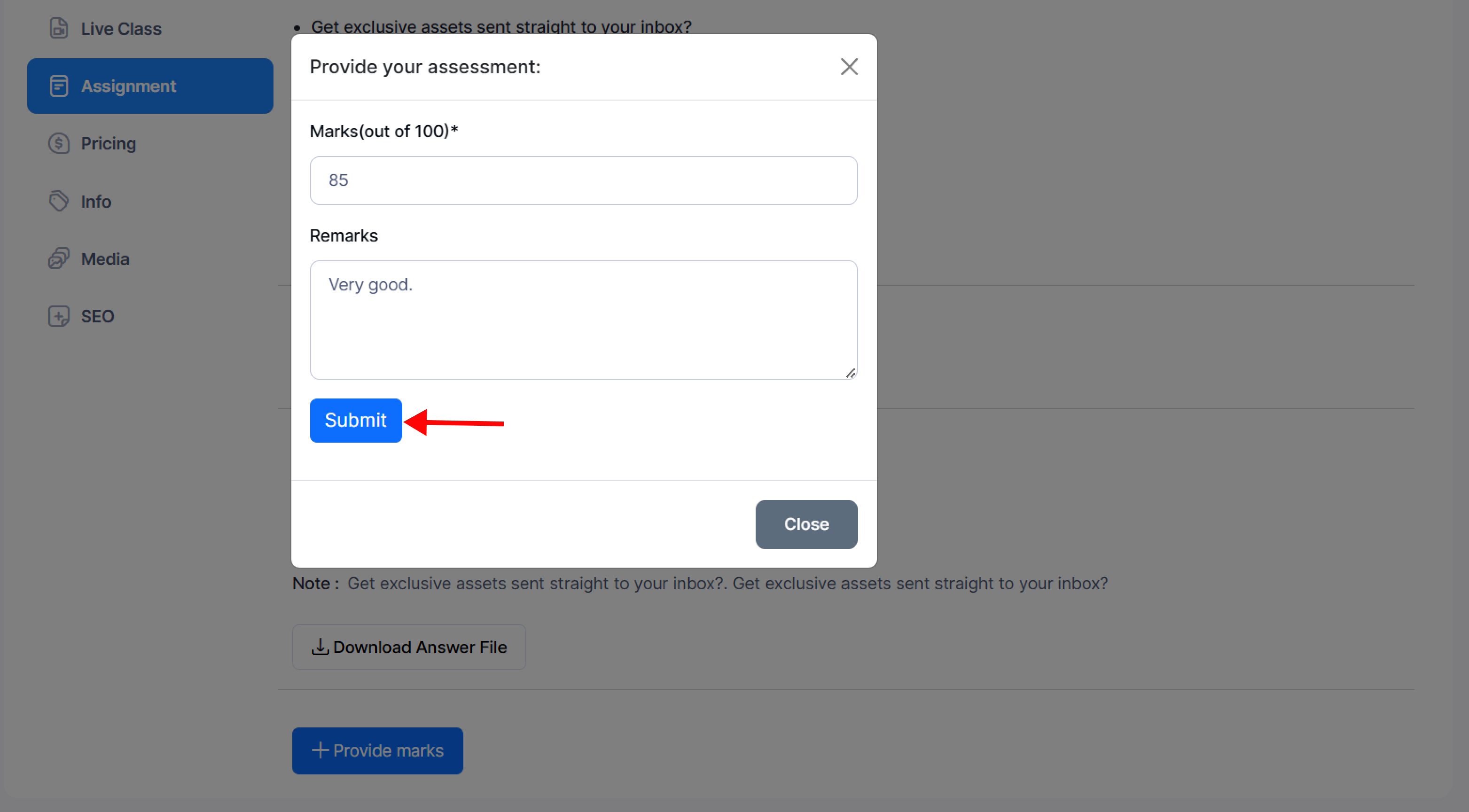Submit the assessment marks

click(x=356, y=420)
